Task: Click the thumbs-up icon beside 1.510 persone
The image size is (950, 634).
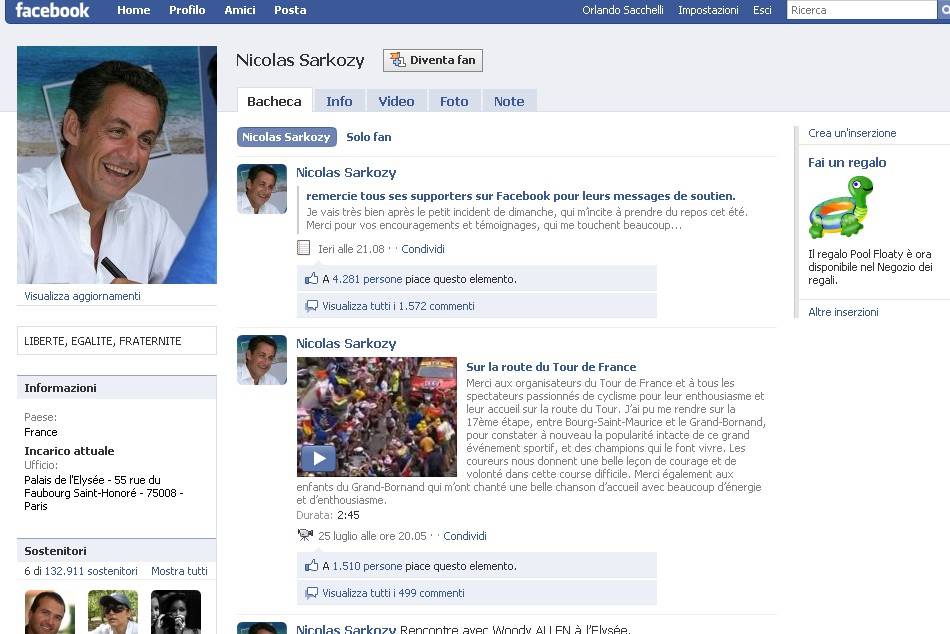Action: [311, 566]
